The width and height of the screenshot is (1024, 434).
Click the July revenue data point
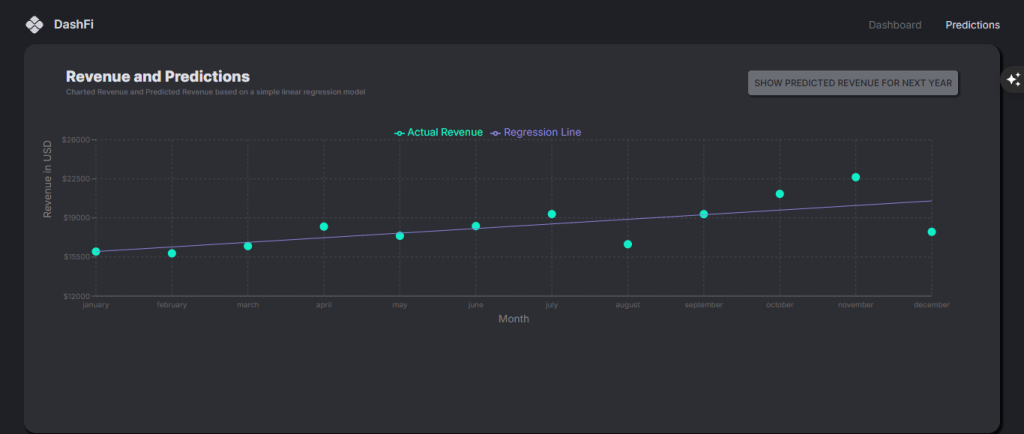pyautogui.click(x=552, y=214)
